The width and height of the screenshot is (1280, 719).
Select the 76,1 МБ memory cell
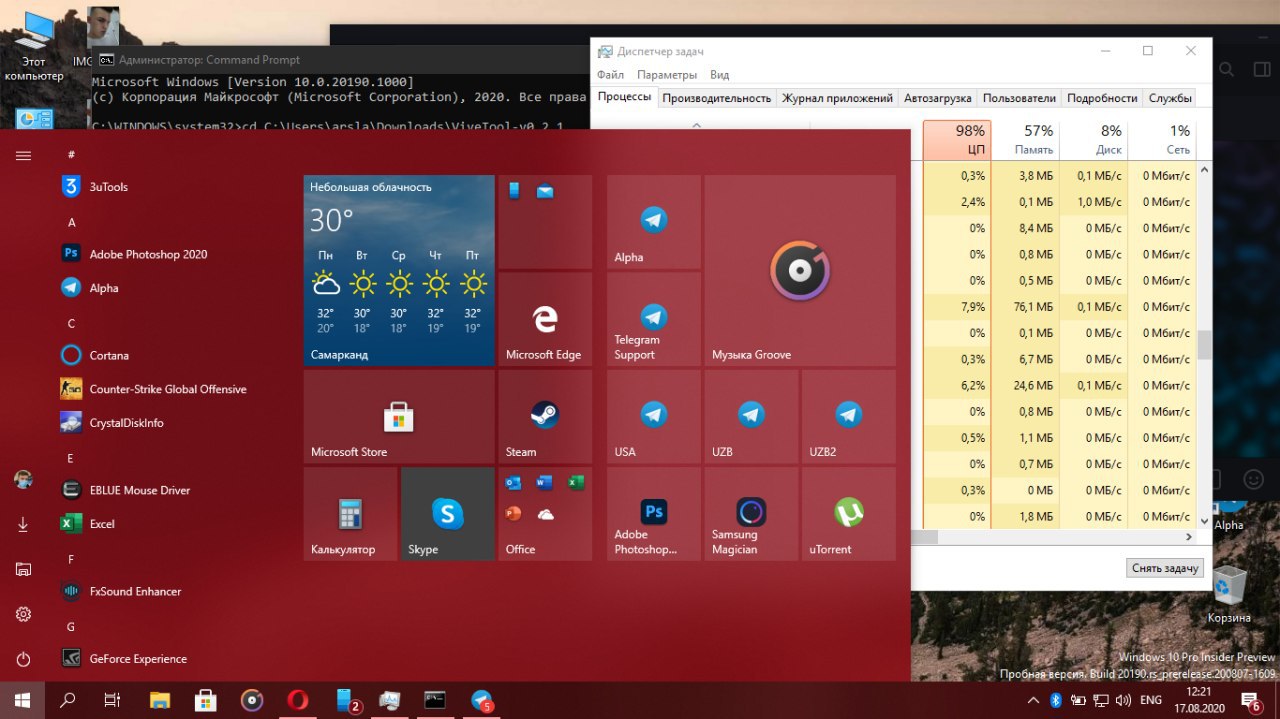point(1025,307)
